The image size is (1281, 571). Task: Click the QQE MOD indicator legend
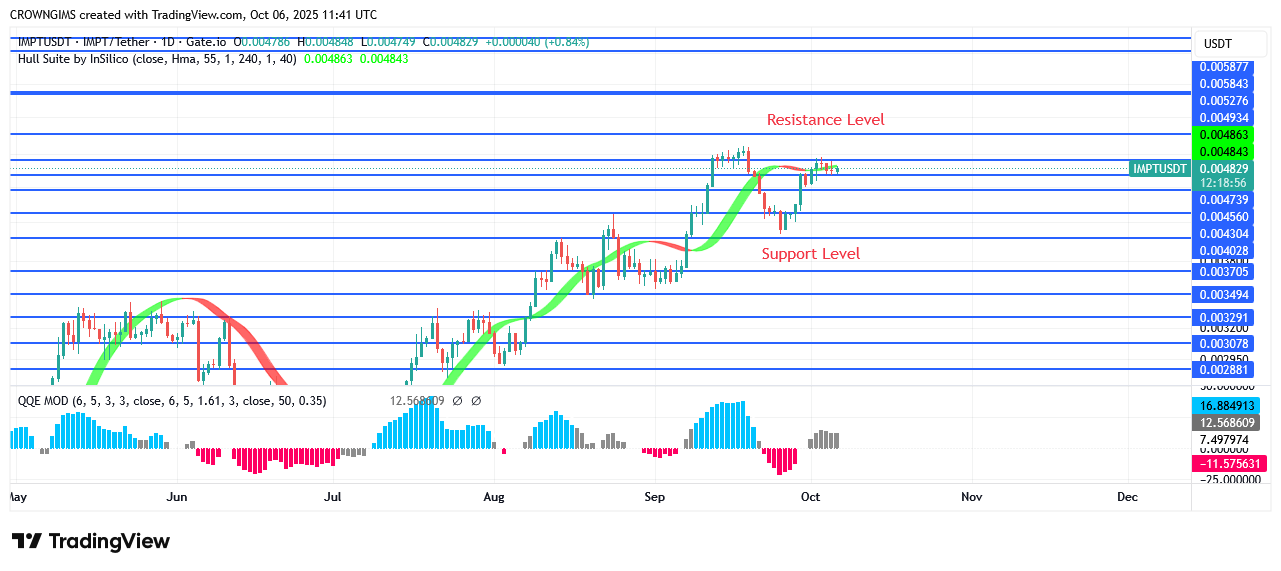172,401
